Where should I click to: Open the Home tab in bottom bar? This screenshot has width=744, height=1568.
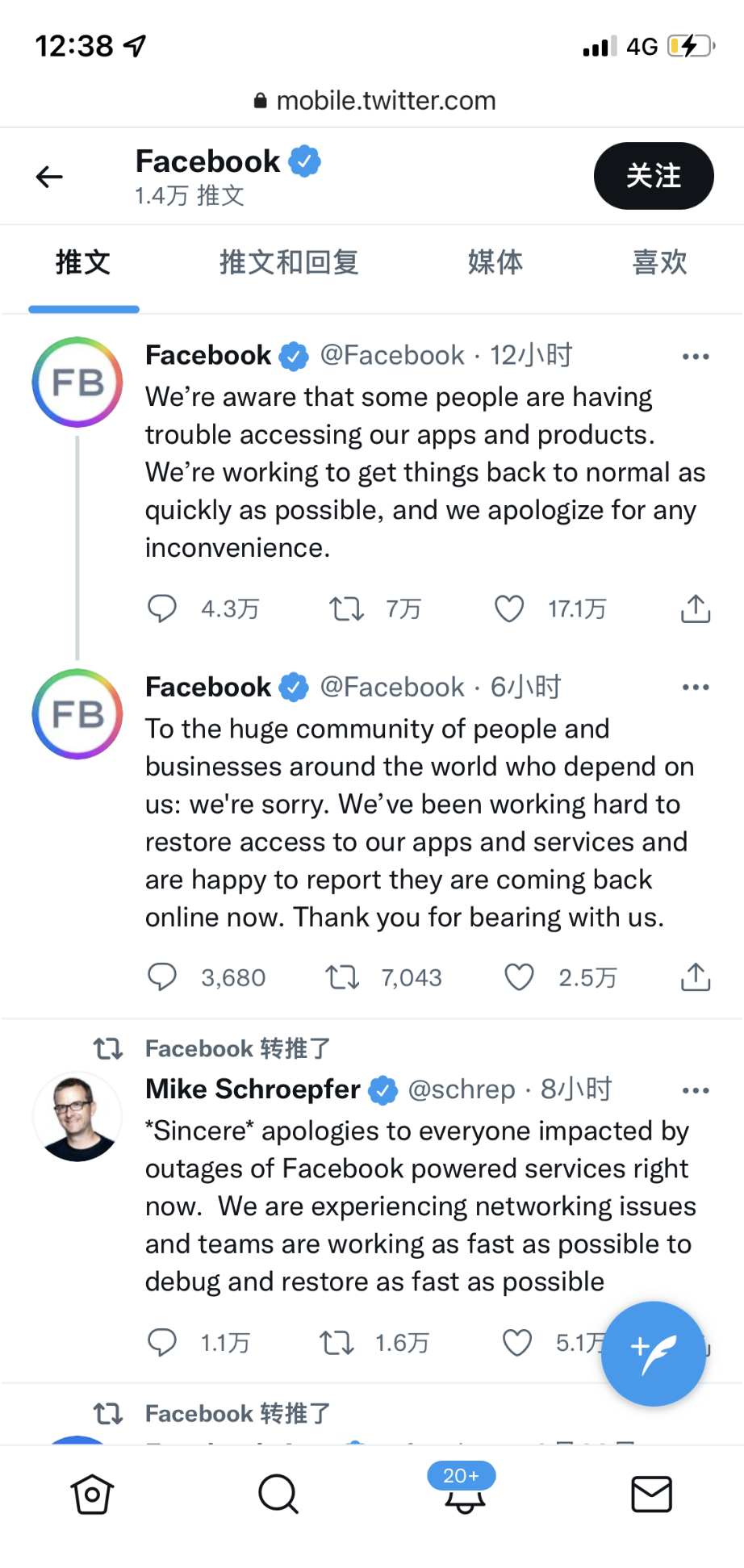tap(92, 1494)
